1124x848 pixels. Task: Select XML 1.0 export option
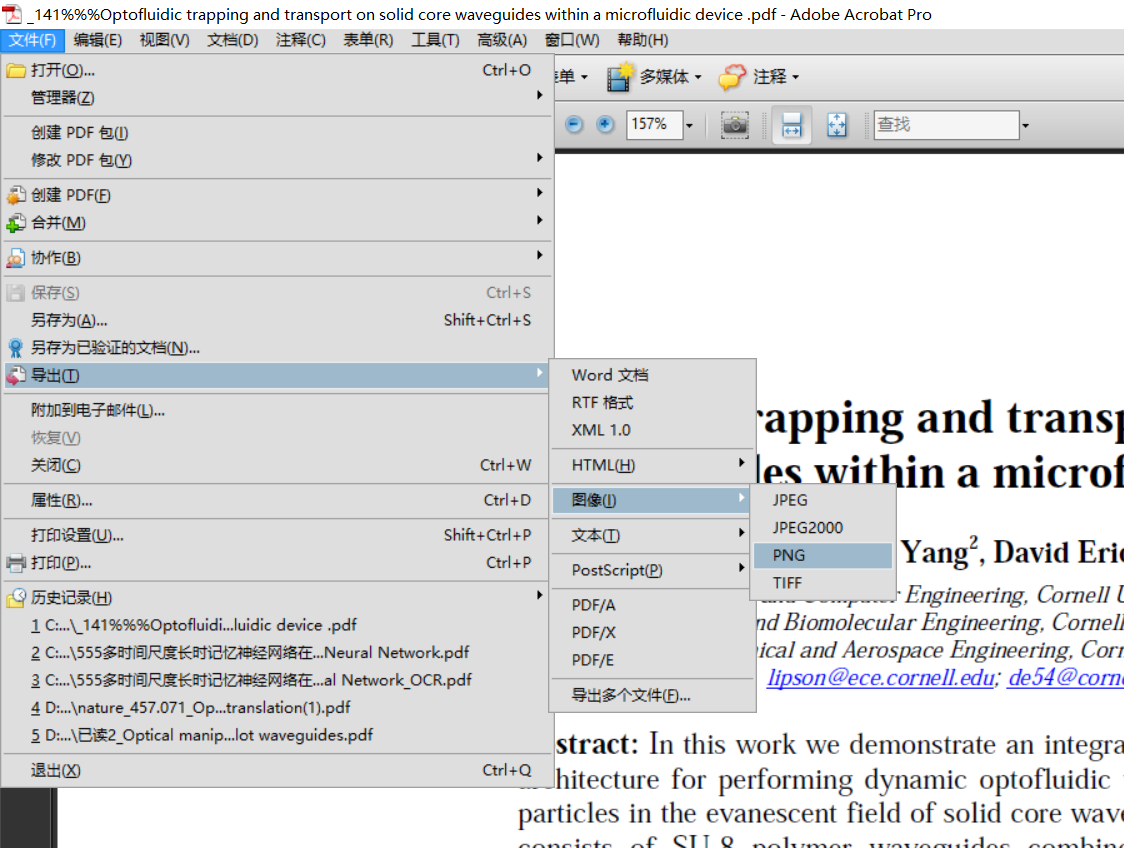pos(652,430)
